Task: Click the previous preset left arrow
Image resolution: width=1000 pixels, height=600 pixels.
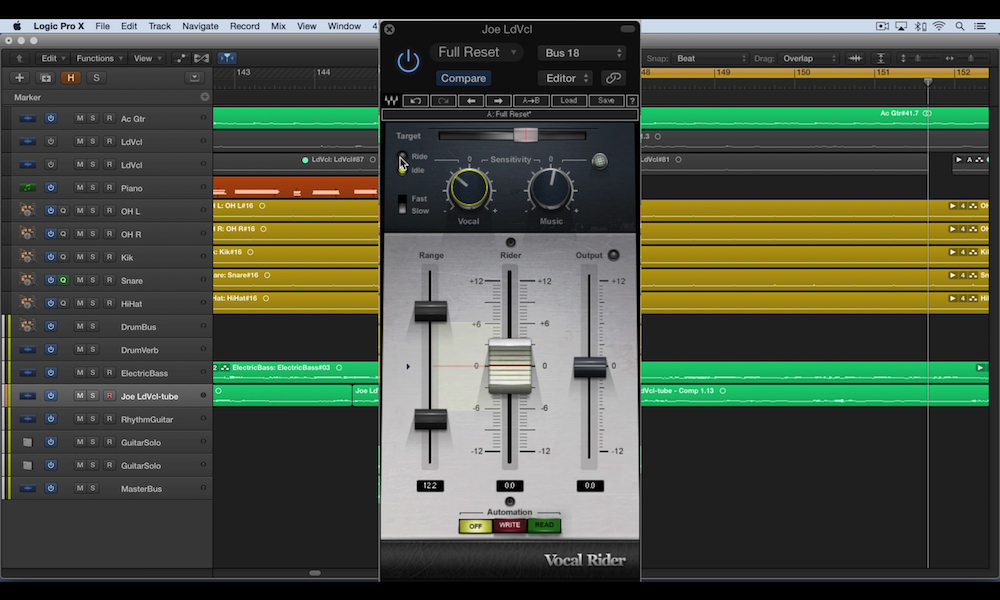Action: coord(471,101)
